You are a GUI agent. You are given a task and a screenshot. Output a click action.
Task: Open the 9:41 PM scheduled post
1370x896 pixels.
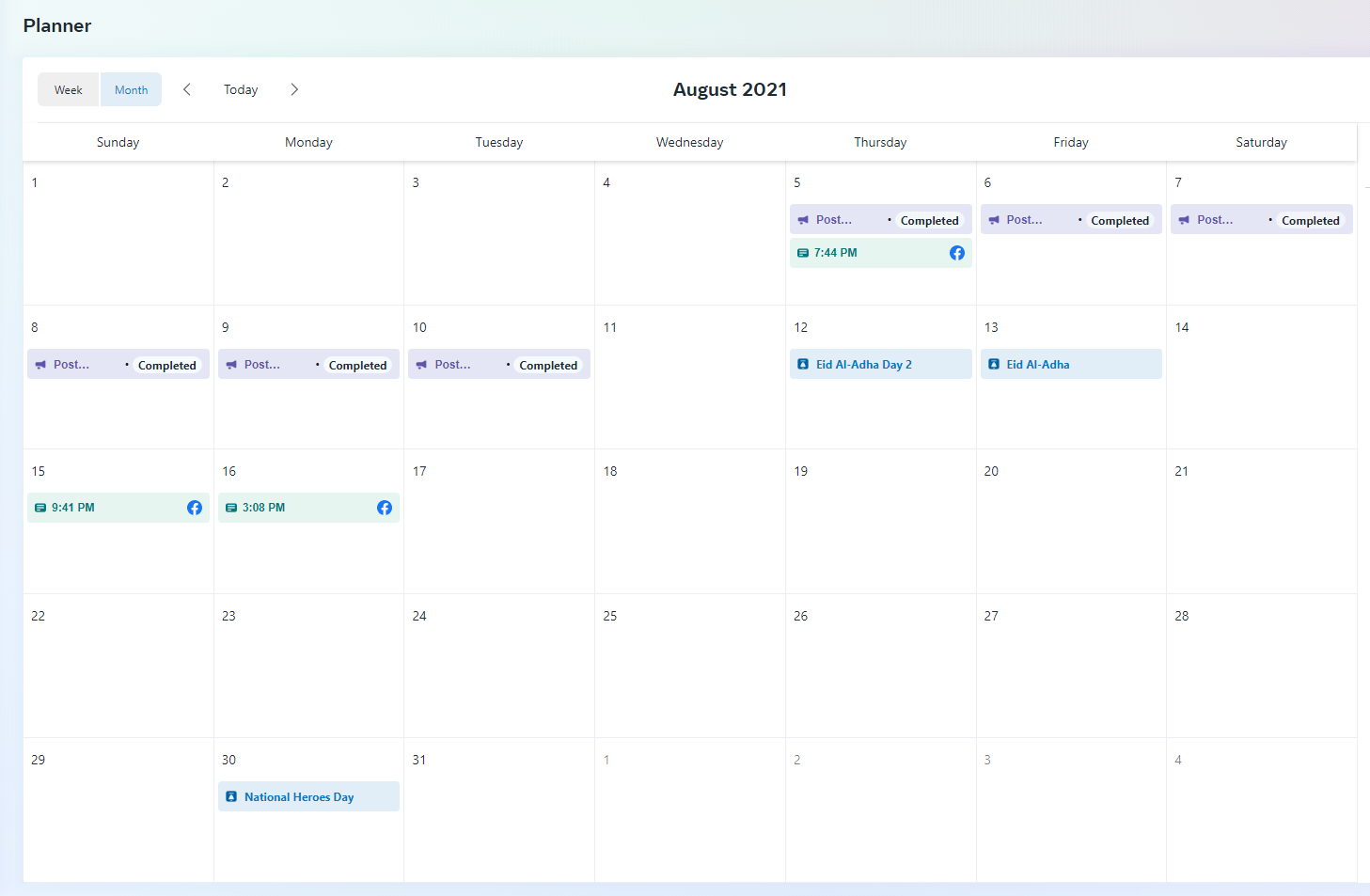(x=118, y=508)
